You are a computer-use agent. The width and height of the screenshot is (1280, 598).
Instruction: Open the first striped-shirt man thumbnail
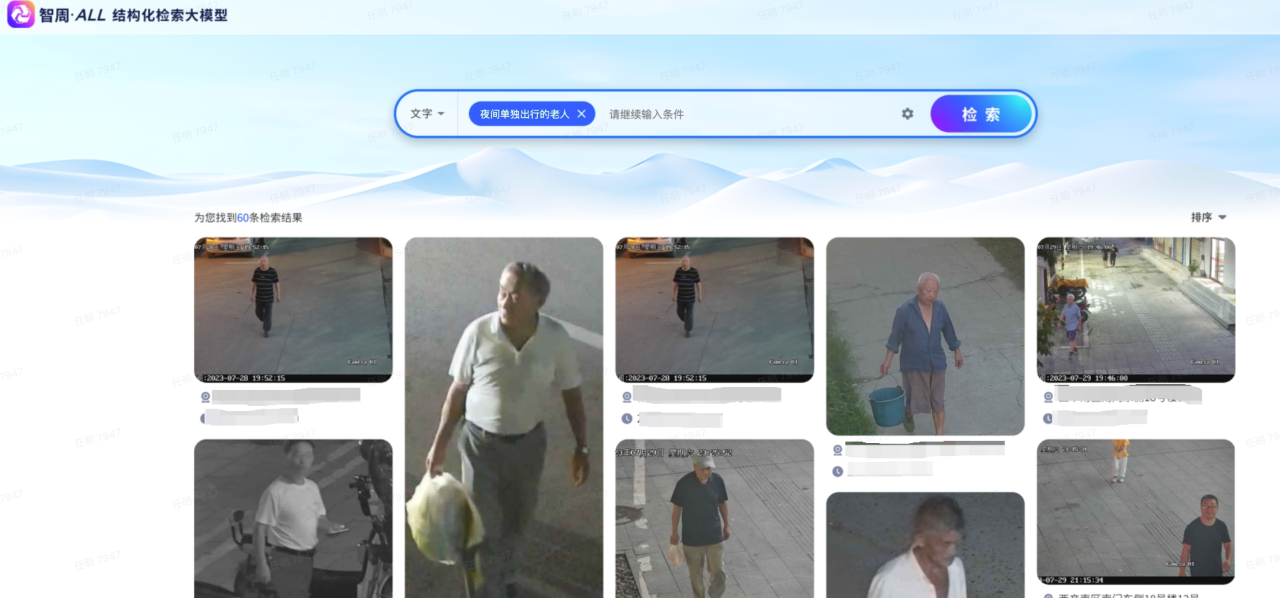(293, 309)
